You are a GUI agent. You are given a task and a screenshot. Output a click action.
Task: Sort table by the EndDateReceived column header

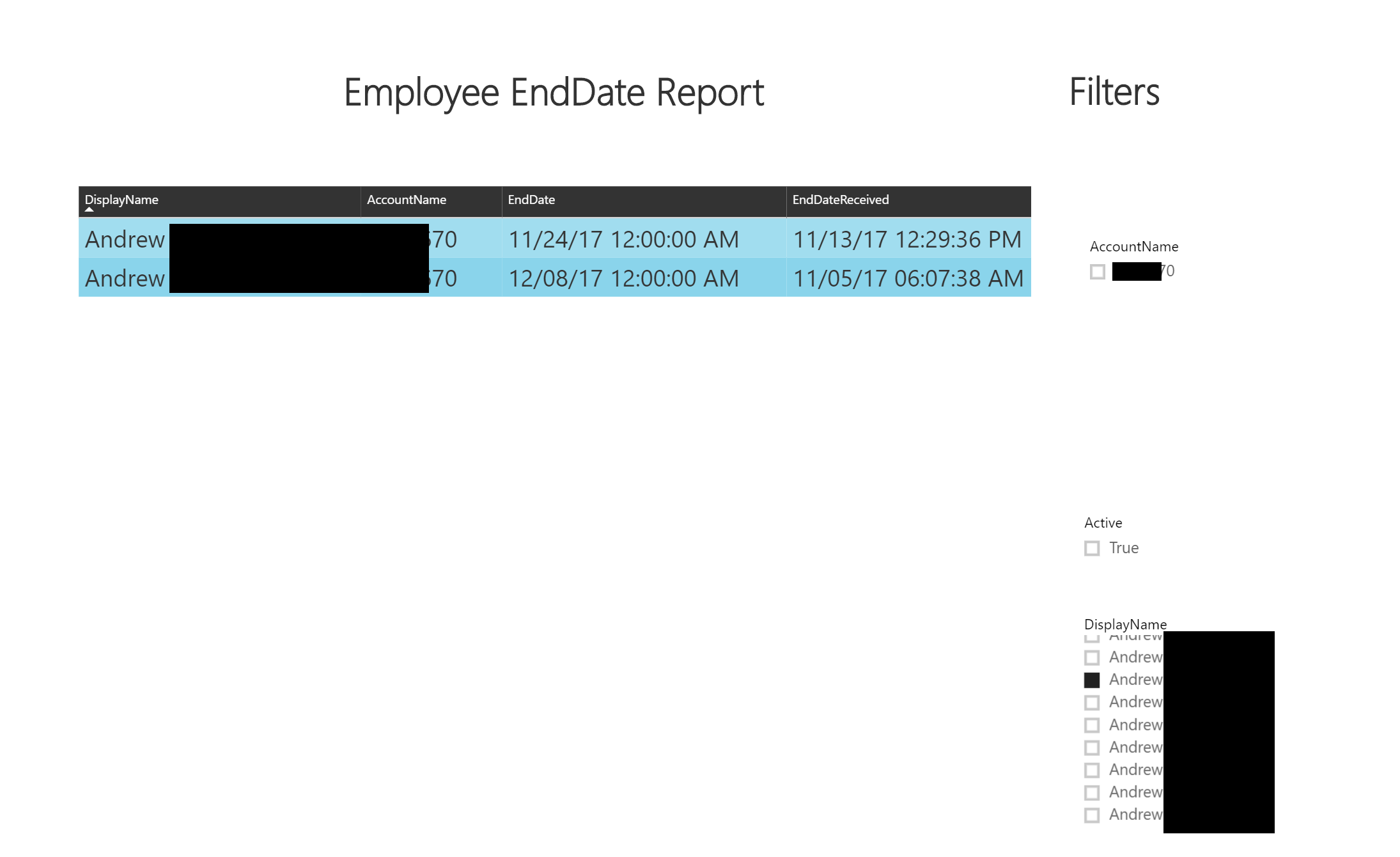pyautogui.click(x=840, y=200)
